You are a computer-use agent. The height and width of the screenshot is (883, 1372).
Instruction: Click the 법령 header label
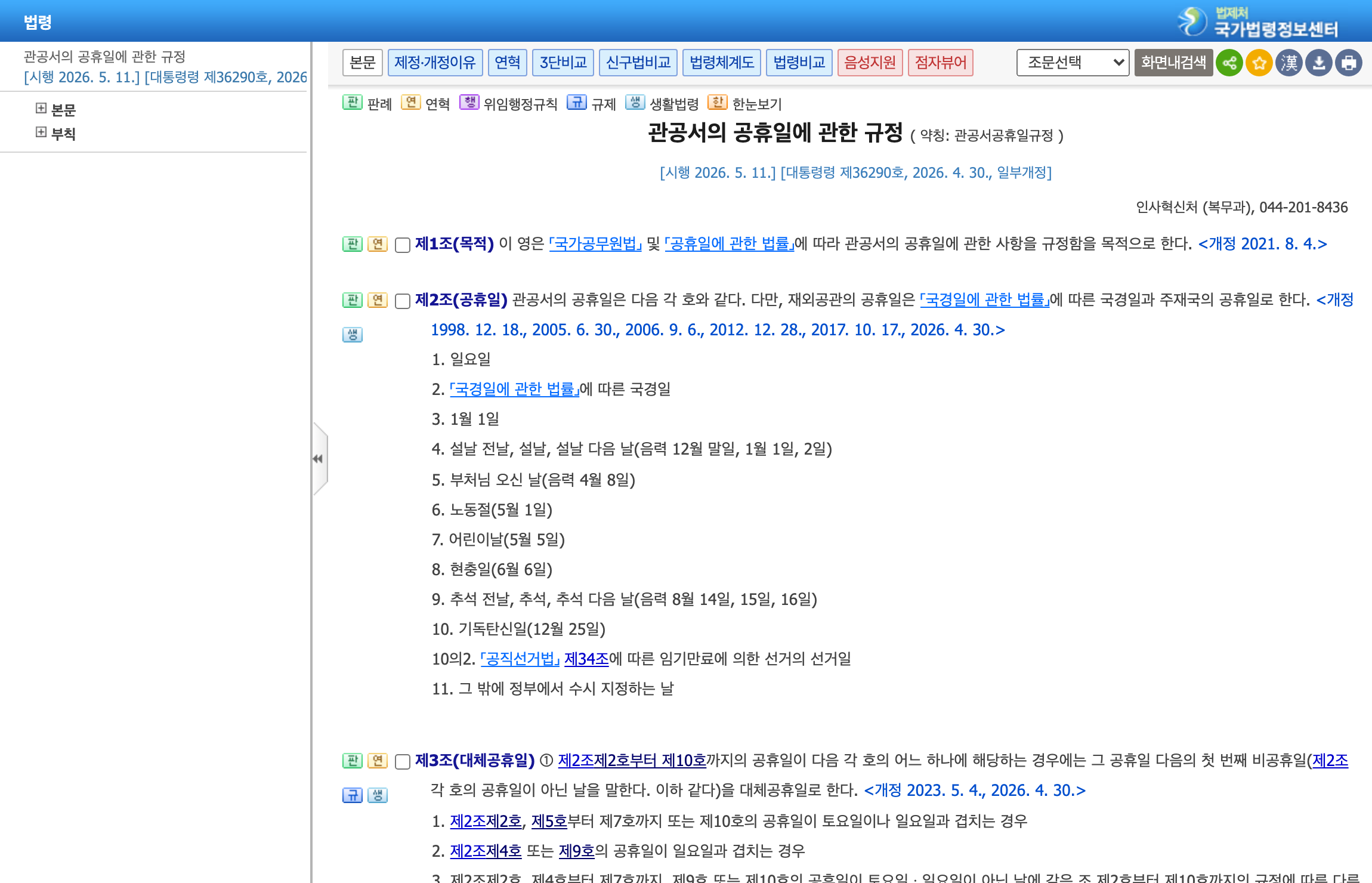[38, 22]
